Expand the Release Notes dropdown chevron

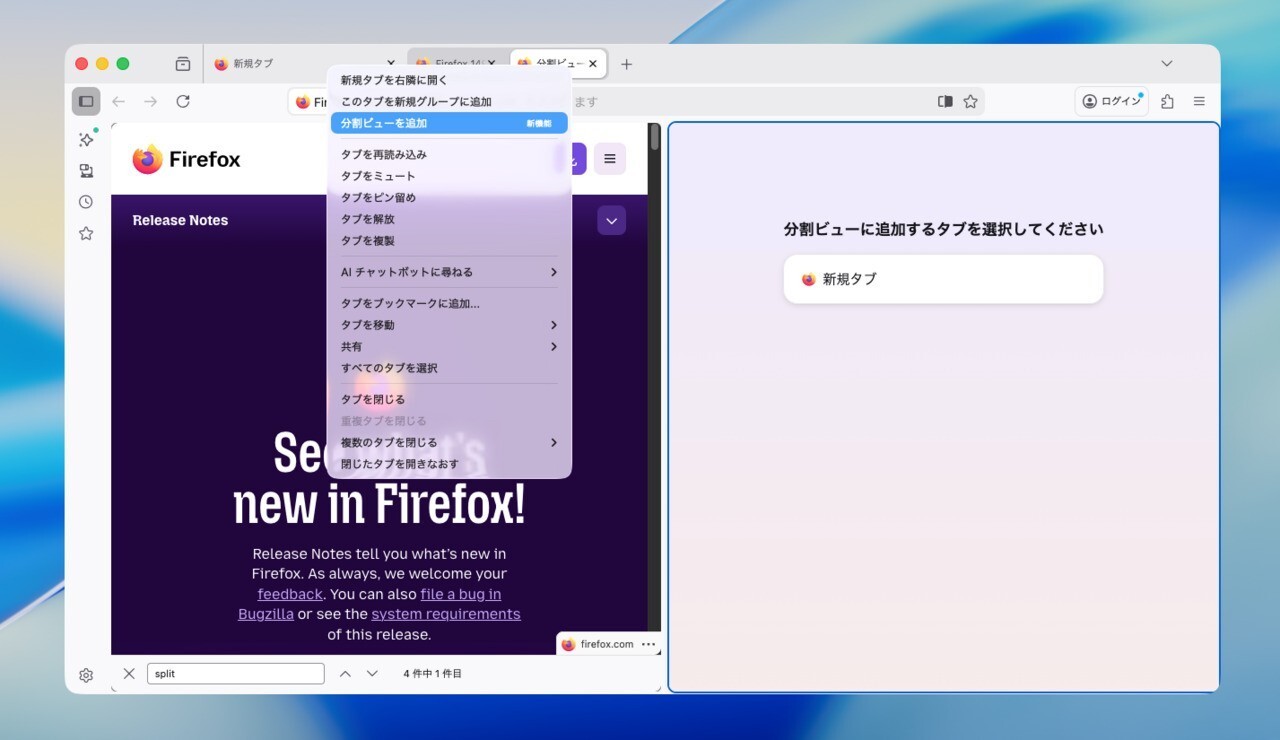click(x=612, y=221)
